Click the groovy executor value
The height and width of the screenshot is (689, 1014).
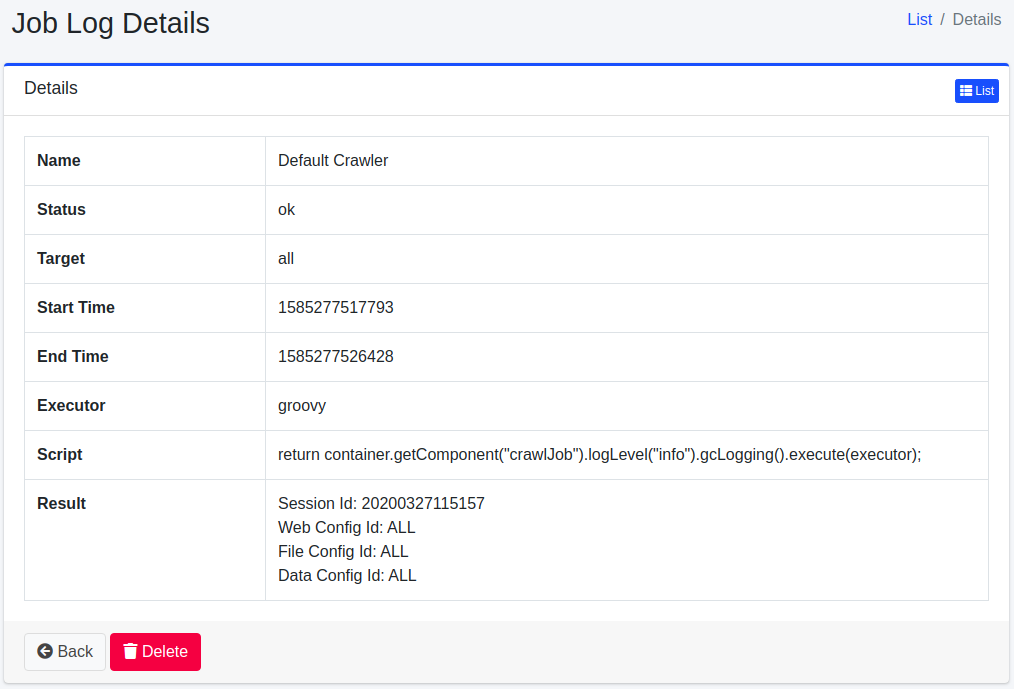click(x=302, y=406)
